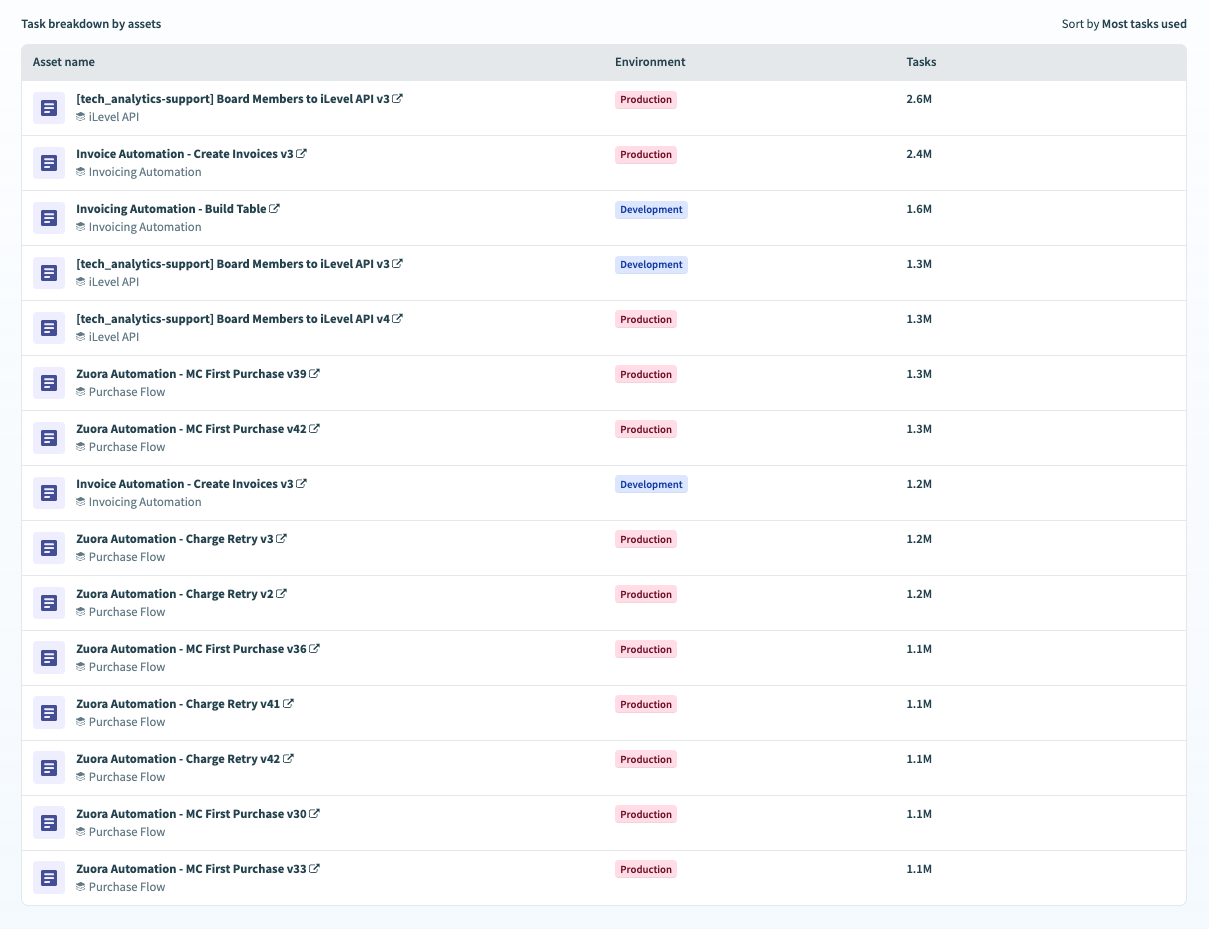The image size is (1209, 929).
Task: Open Board Members to iLevel API v4 recipe
Action: click(x=232, y=319)
